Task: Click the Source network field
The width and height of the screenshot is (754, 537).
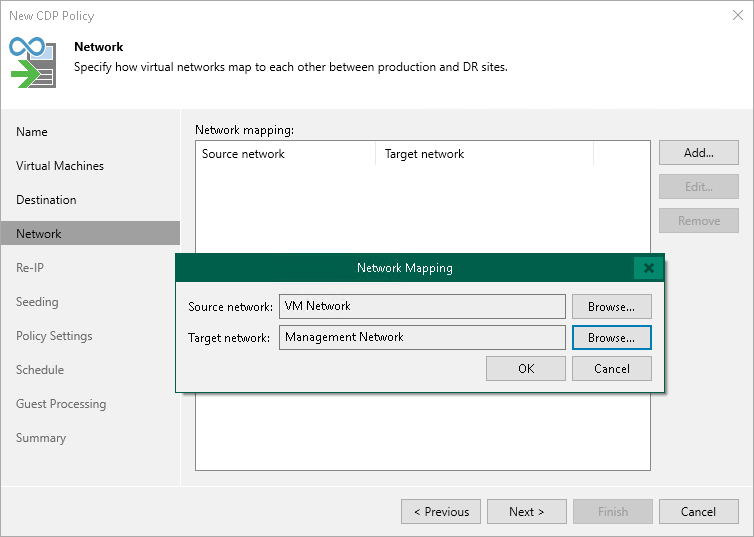Action: pyautogui.click(x=422, y=306)
